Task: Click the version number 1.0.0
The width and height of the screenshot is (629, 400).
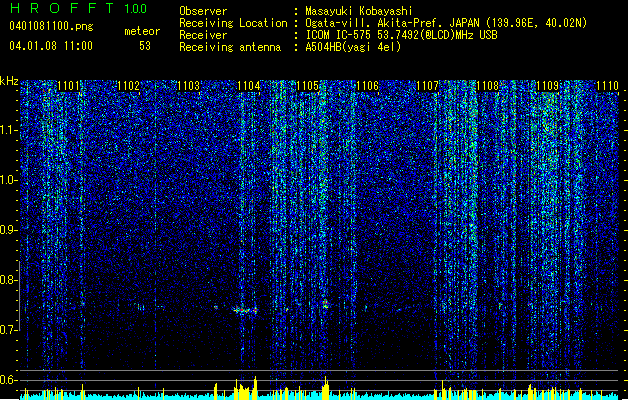Action: click(135, 8)
